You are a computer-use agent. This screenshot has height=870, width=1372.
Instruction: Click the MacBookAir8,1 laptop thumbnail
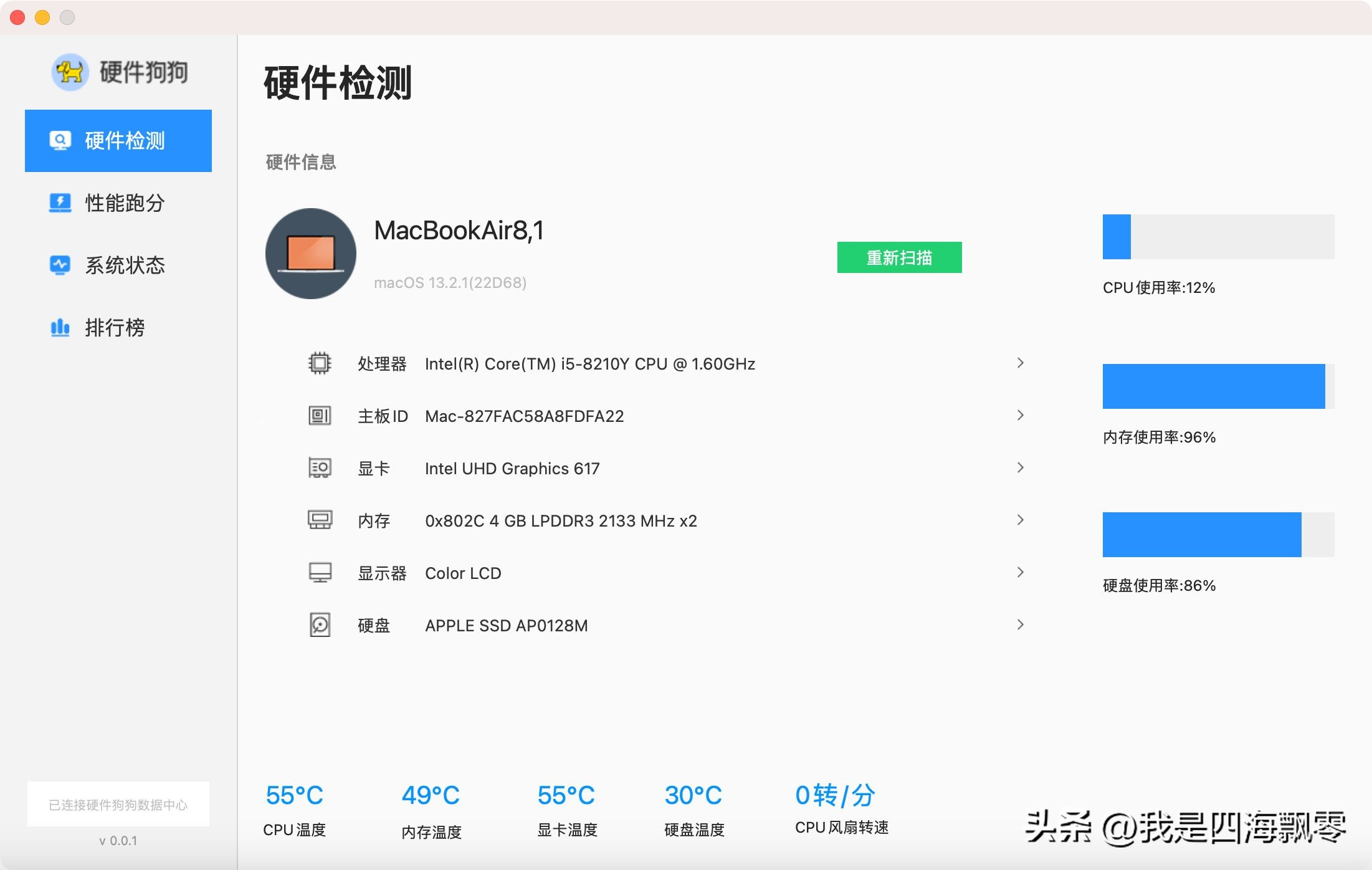coord(310,253)
